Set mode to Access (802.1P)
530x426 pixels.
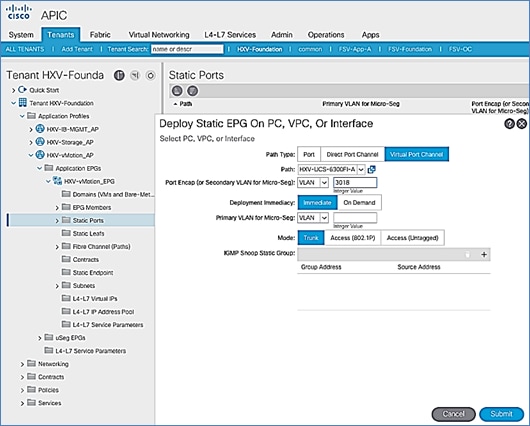(x=353, y=238)
